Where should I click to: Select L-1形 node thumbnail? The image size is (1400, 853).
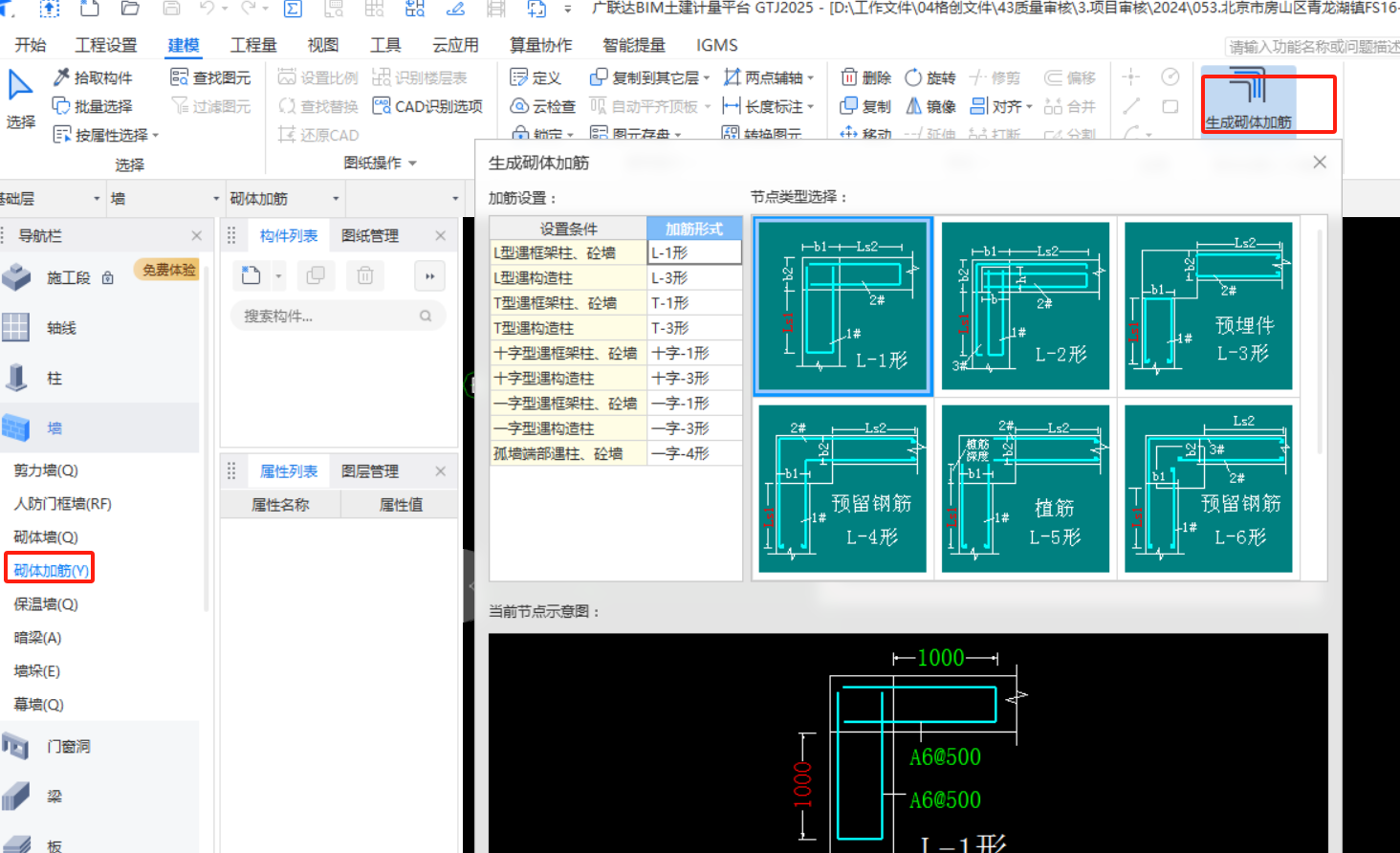pos(842,306)
